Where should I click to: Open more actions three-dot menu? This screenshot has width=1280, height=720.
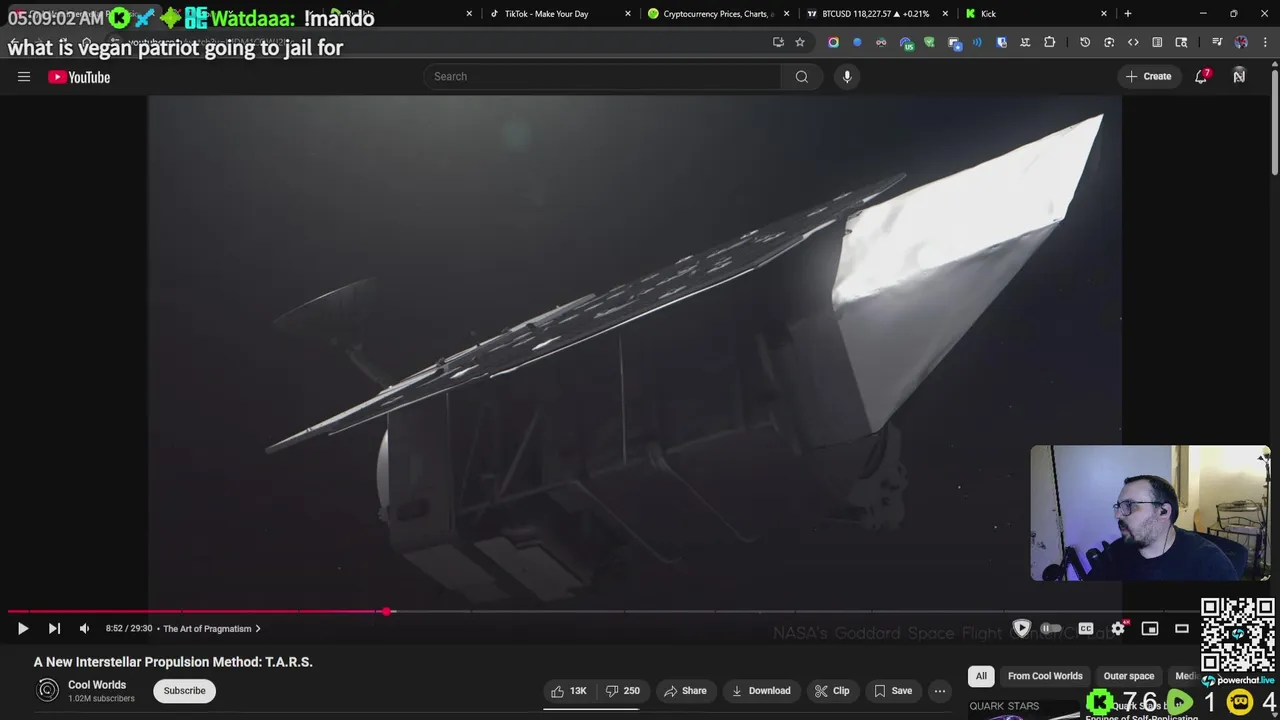(939, 691)
